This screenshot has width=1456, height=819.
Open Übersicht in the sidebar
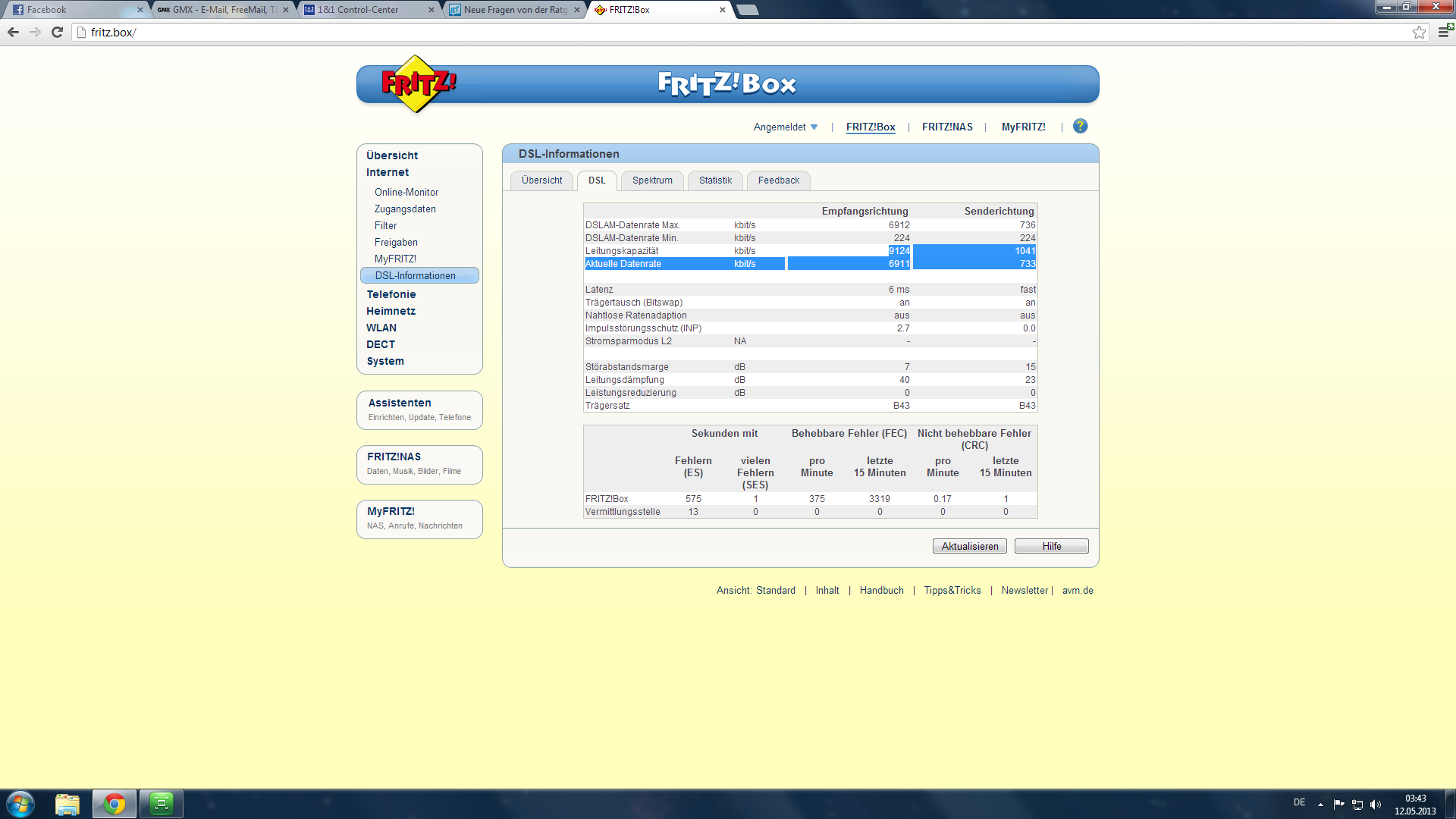click(392, 155)
